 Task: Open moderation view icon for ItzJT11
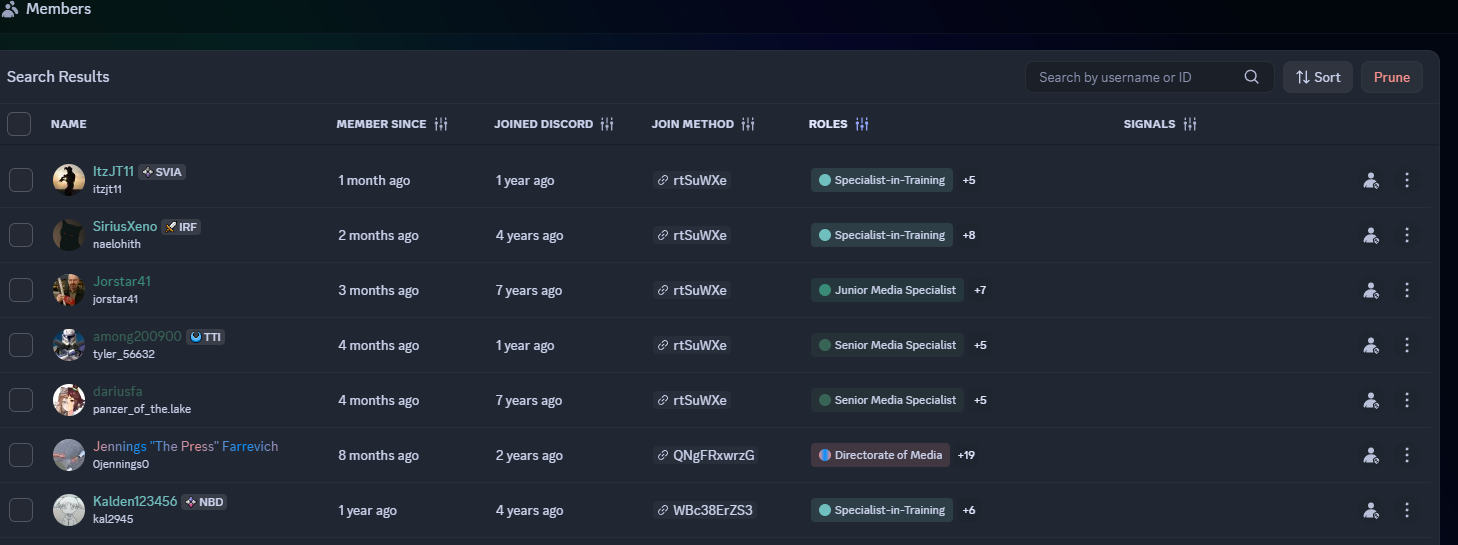1371,180
